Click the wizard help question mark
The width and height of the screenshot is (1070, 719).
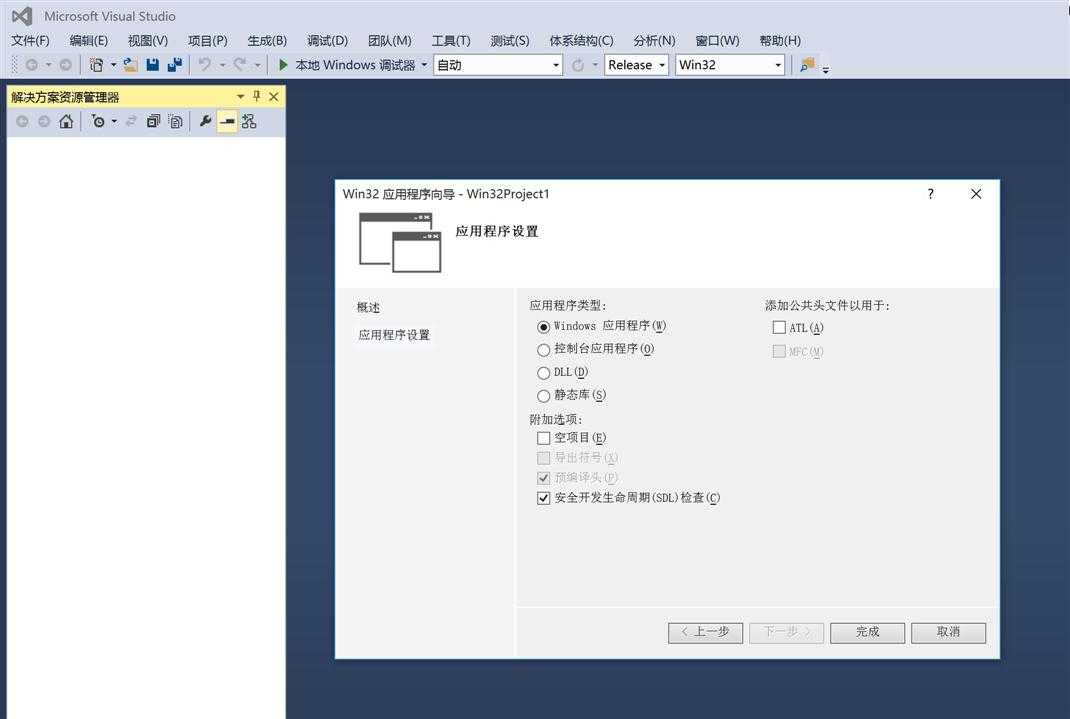(930, 194)
